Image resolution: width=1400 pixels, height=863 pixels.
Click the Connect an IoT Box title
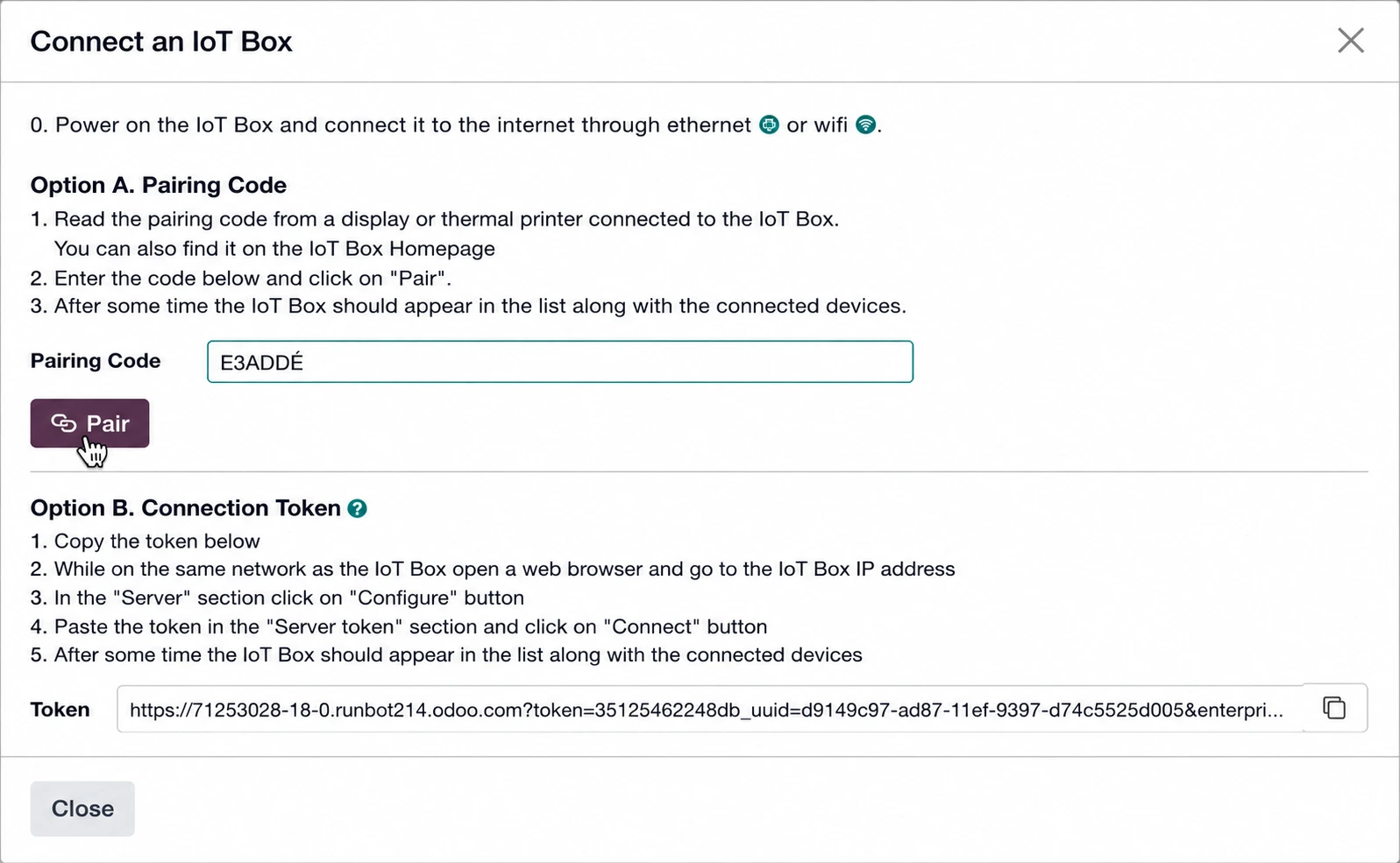click(x=161, y=41)
